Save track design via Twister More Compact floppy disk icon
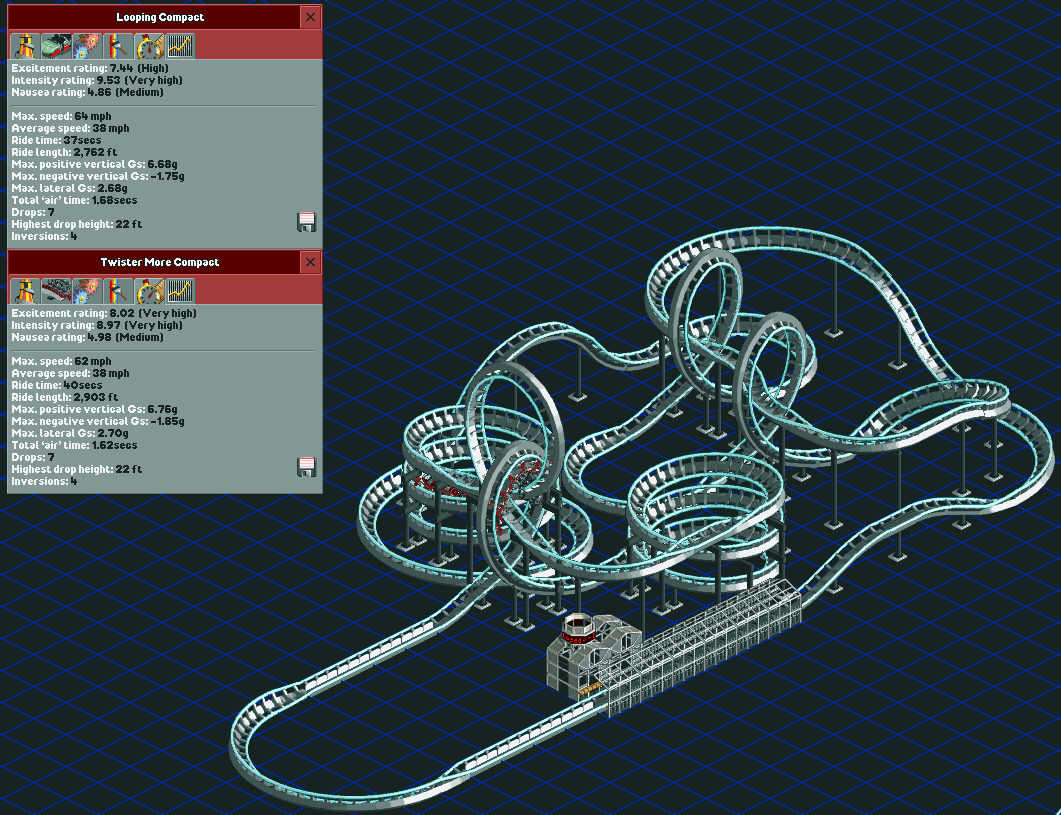1061x815 pixels. point(307,467)
